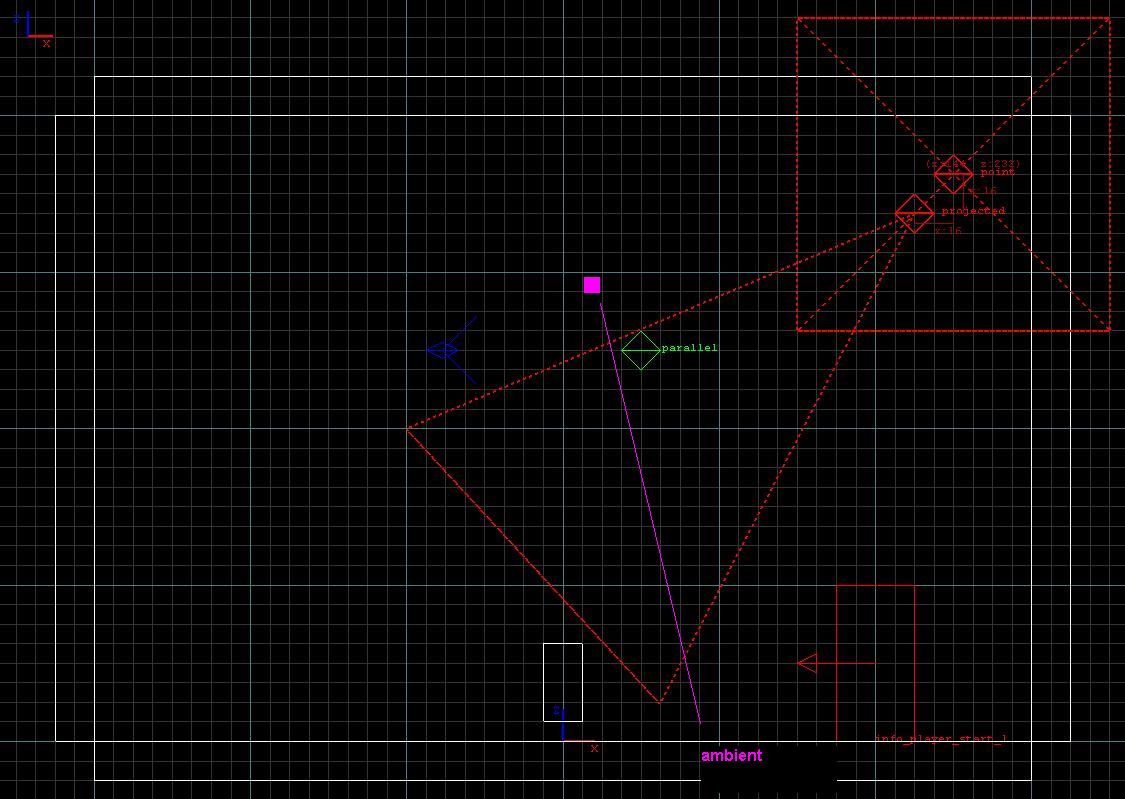Select the green parallel light diamond
Screen dimensions: 1125x799
coord(641,350)
